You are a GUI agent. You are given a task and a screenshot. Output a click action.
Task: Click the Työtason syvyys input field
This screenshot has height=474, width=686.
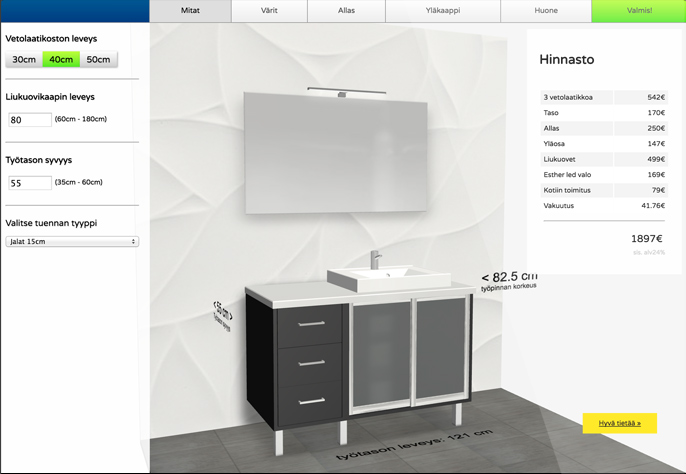[x=30, y=183]
